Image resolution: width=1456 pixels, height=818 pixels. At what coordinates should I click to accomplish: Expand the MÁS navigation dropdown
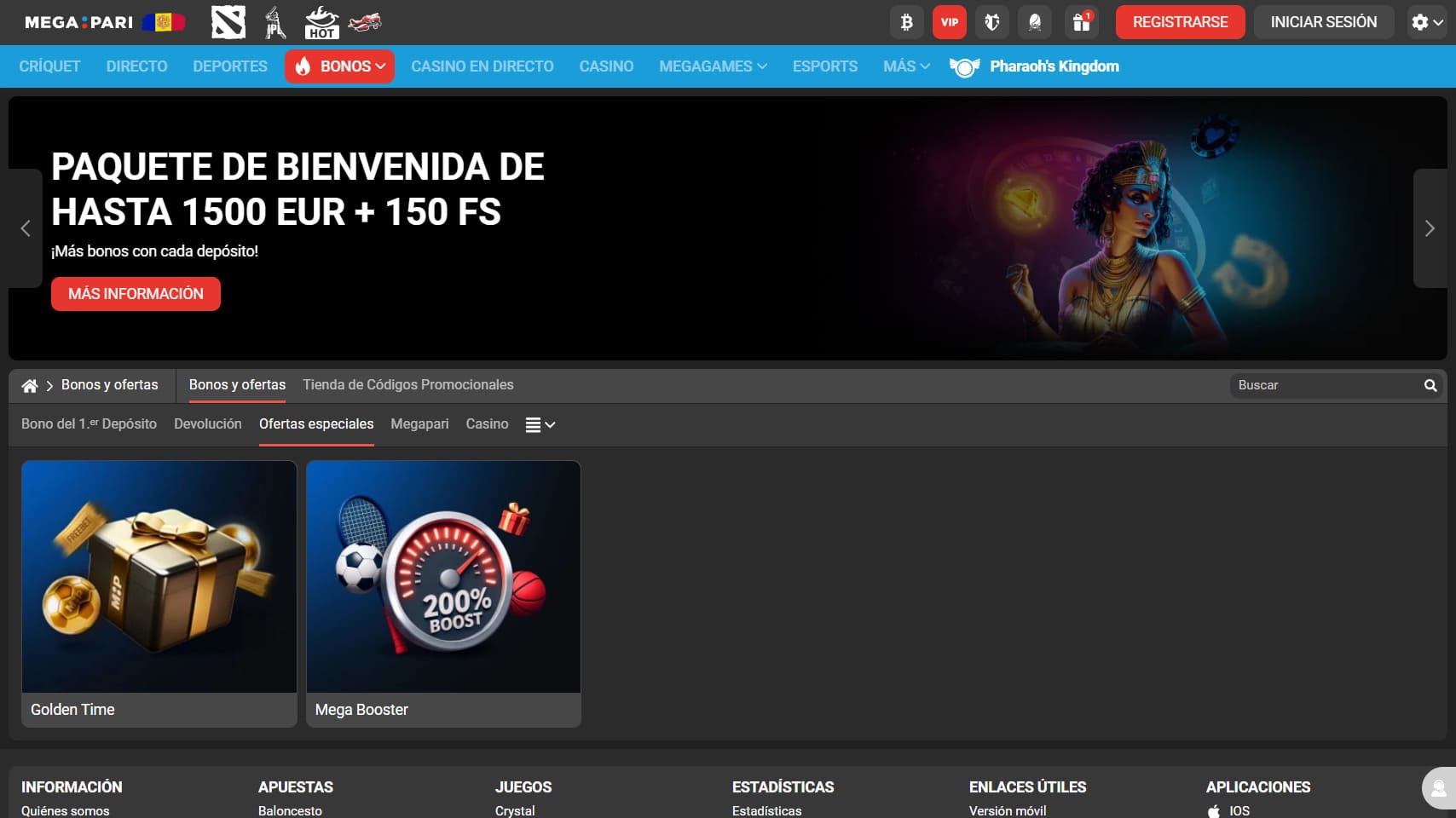coord(905,66)
